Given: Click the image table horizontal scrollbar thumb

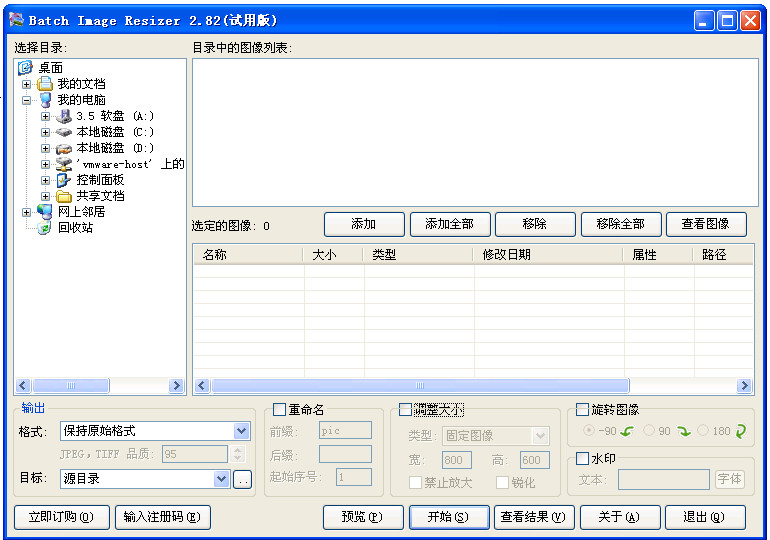Looking at the screenshot, I should [x=420, y=386].
